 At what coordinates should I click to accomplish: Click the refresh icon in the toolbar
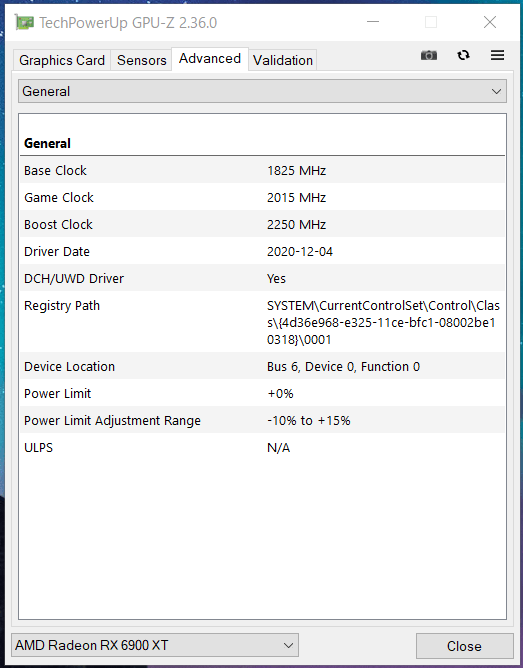pyautogui.click(x=463, y=55)
